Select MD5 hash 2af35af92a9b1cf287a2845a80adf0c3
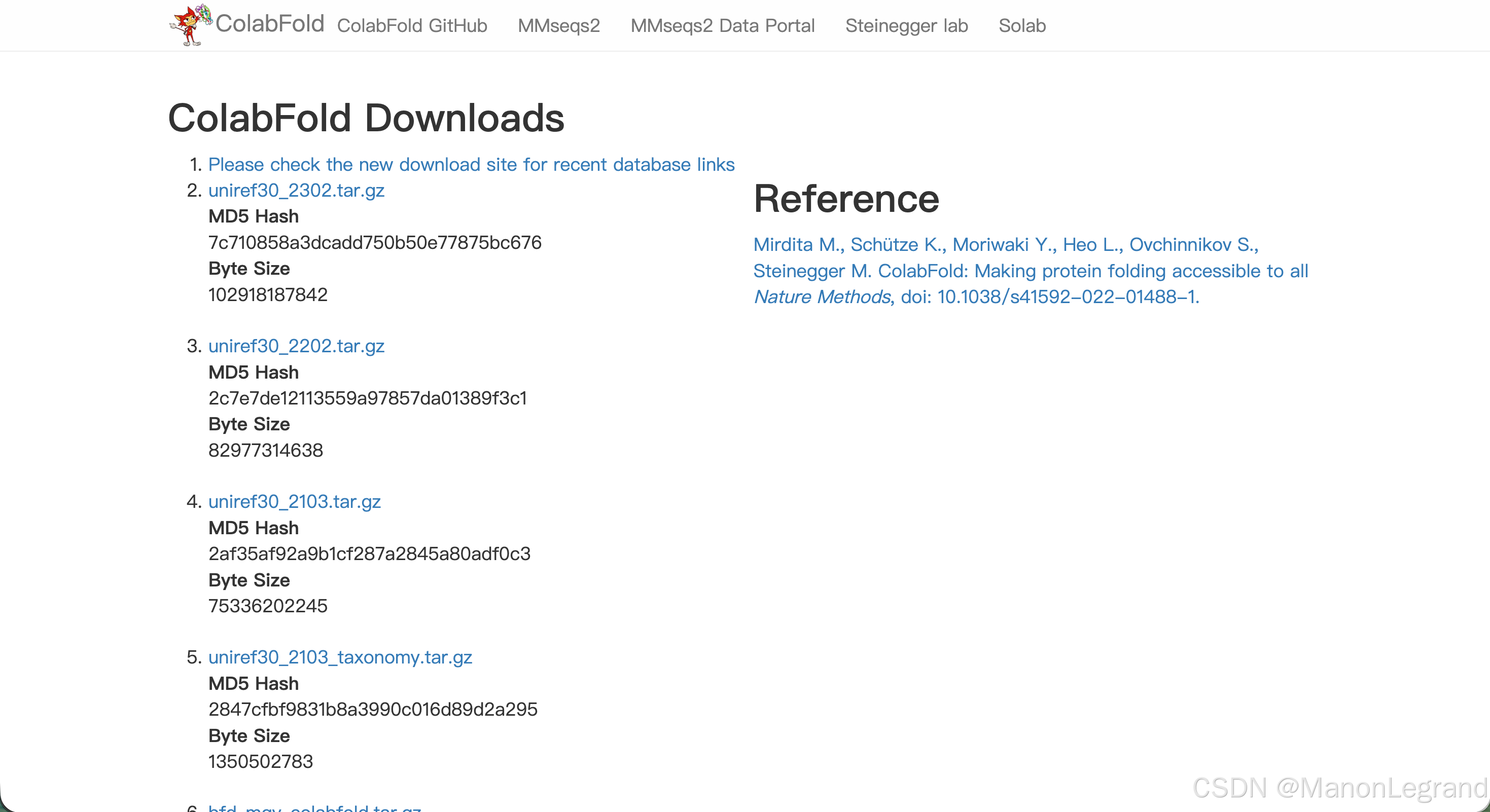This screenshot has width=1490, height=812. pyautogui.click(x=370, y=553)
